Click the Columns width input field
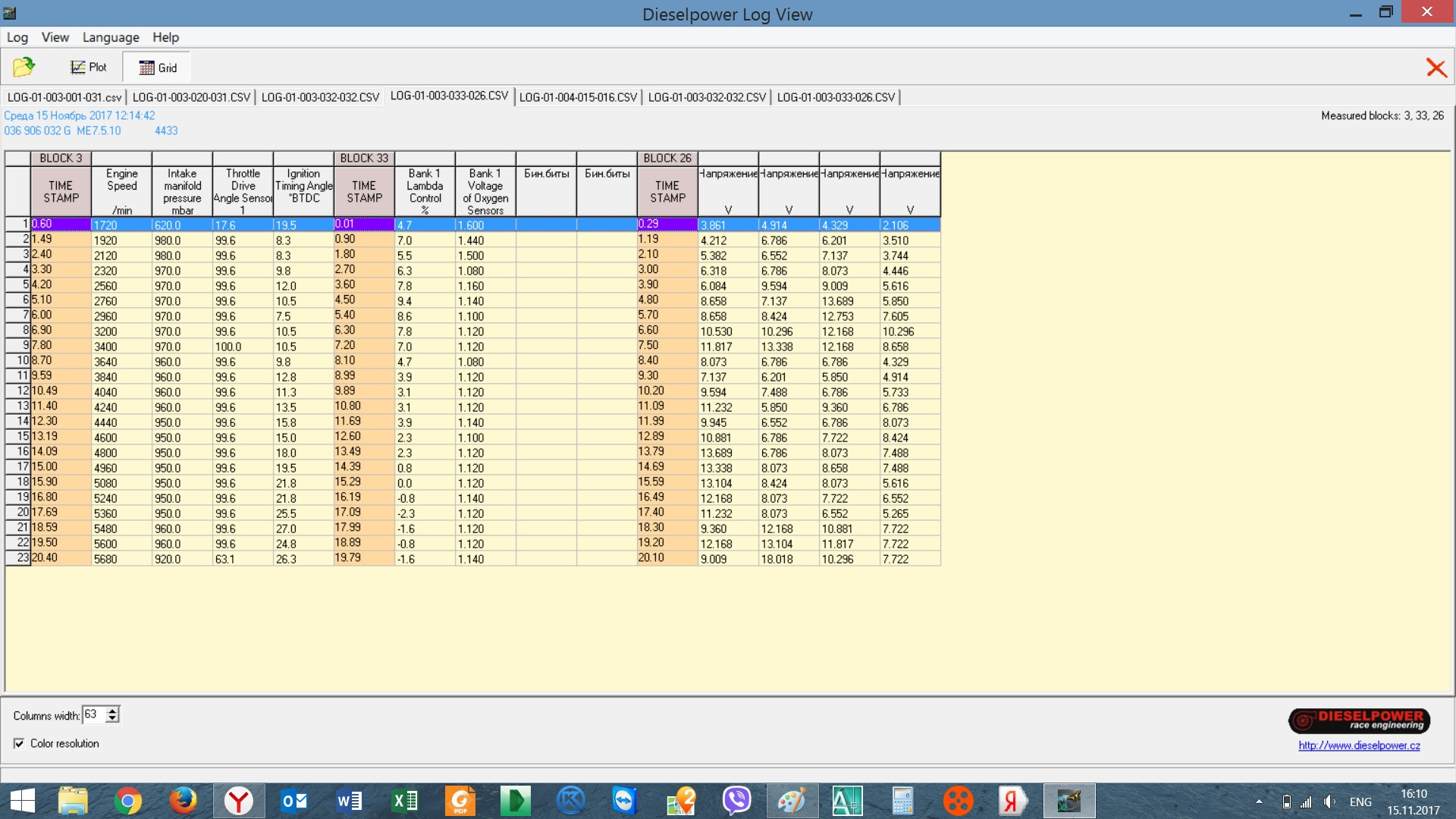The width and height of the screenshot is (1456, 819). [x=93, y=714]
